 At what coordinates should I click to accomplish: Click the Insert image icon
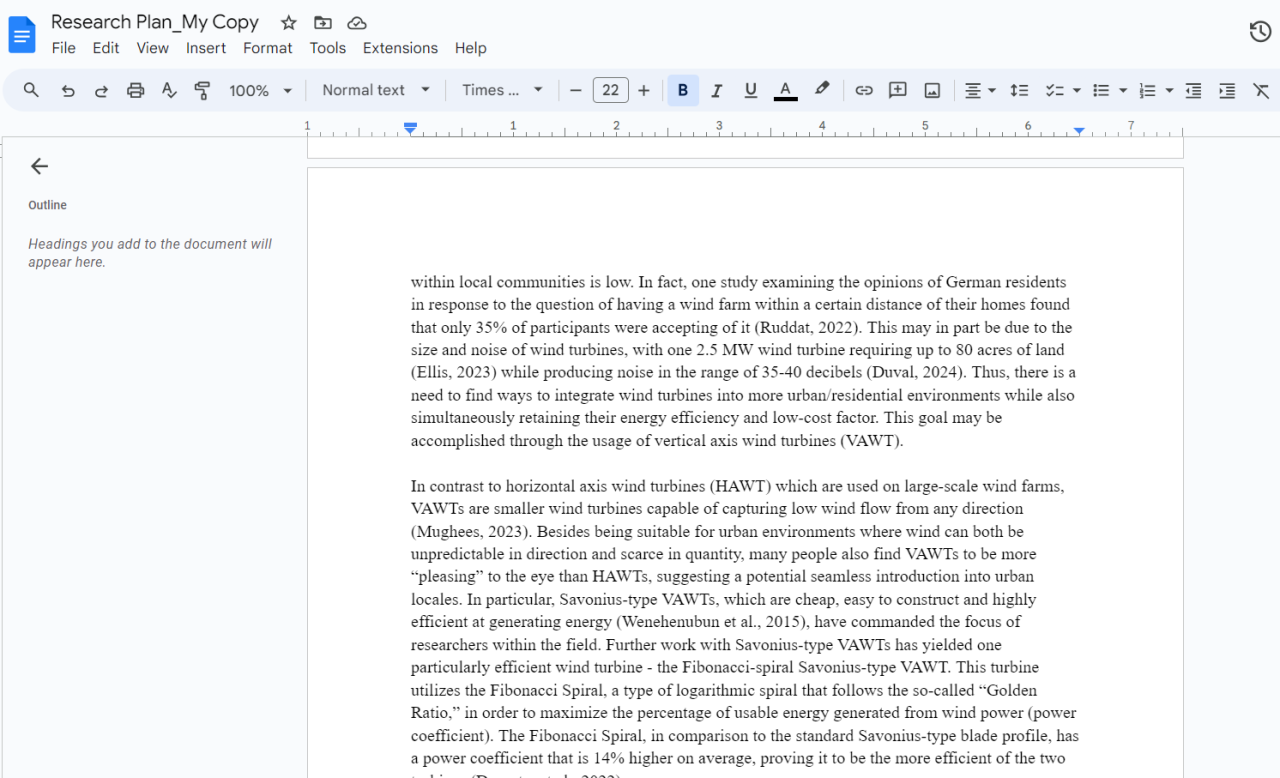pos(932,91)
